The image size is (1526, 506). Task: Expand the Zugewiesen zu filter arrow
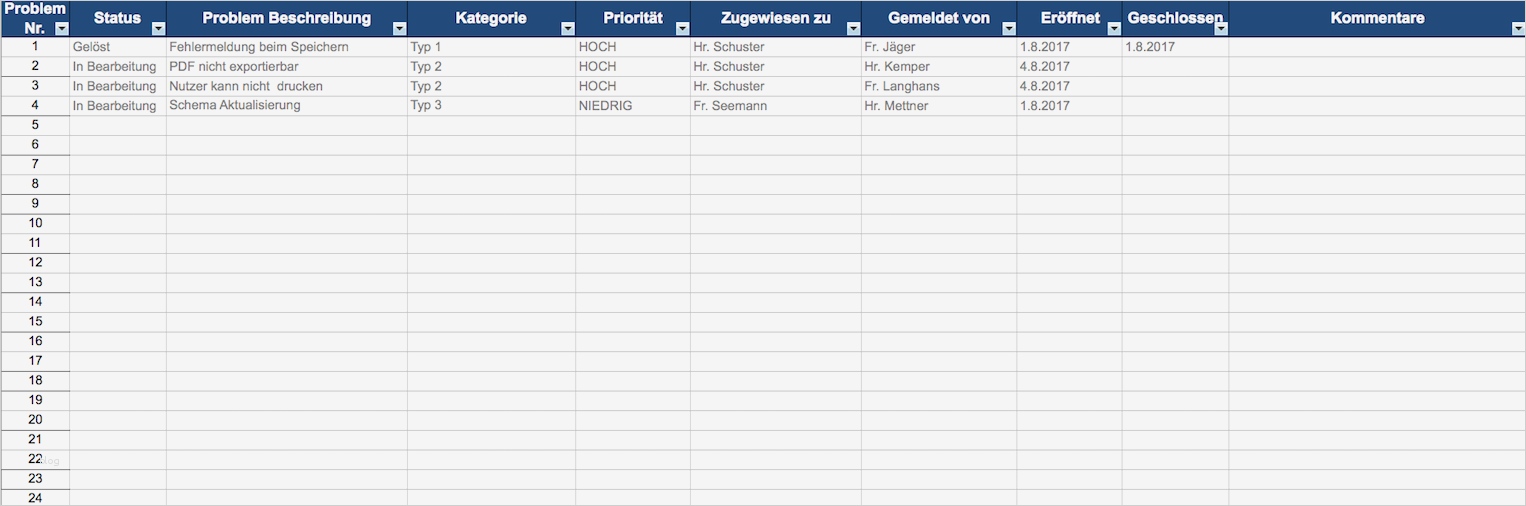853,29
